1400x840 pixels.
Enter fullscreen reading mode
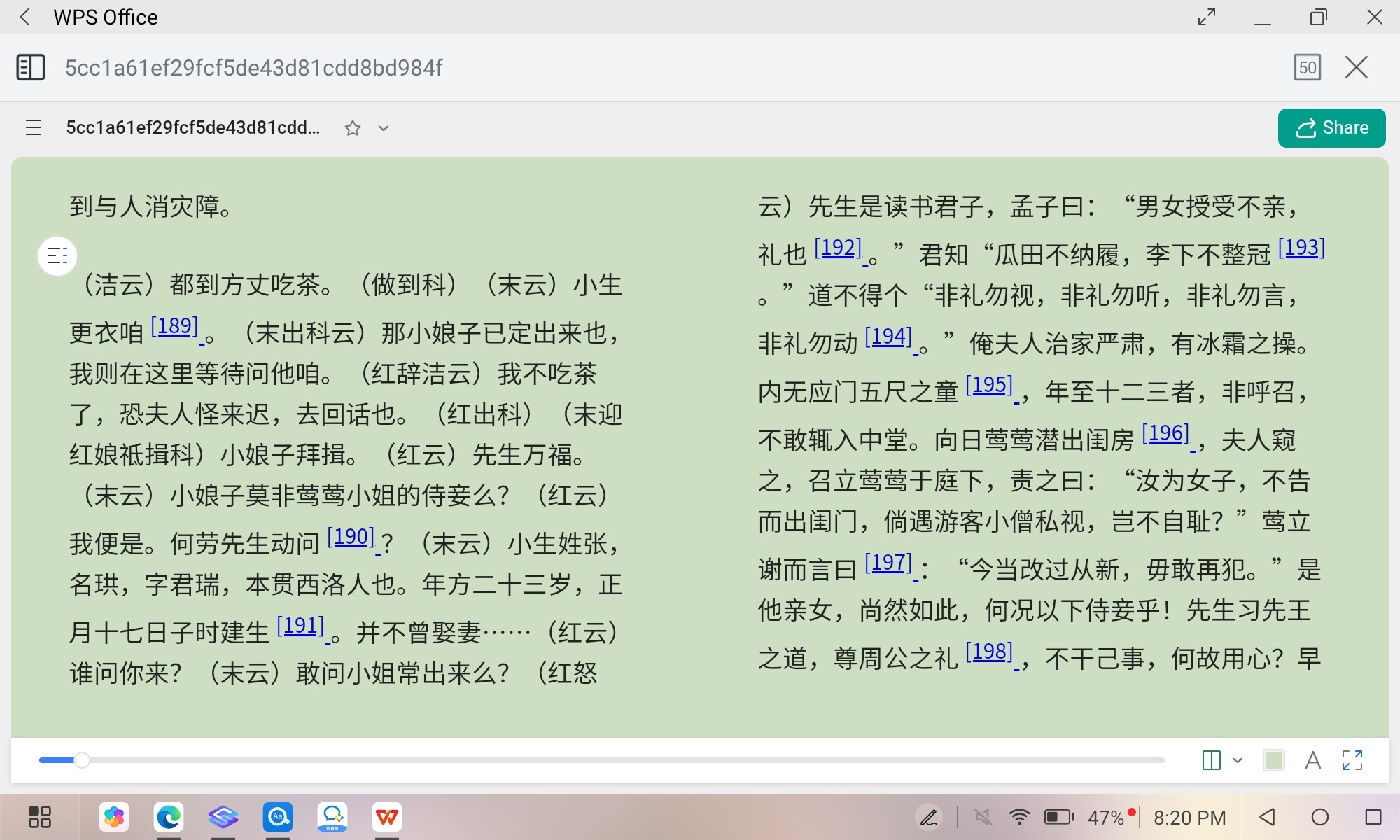point(1352,760)
